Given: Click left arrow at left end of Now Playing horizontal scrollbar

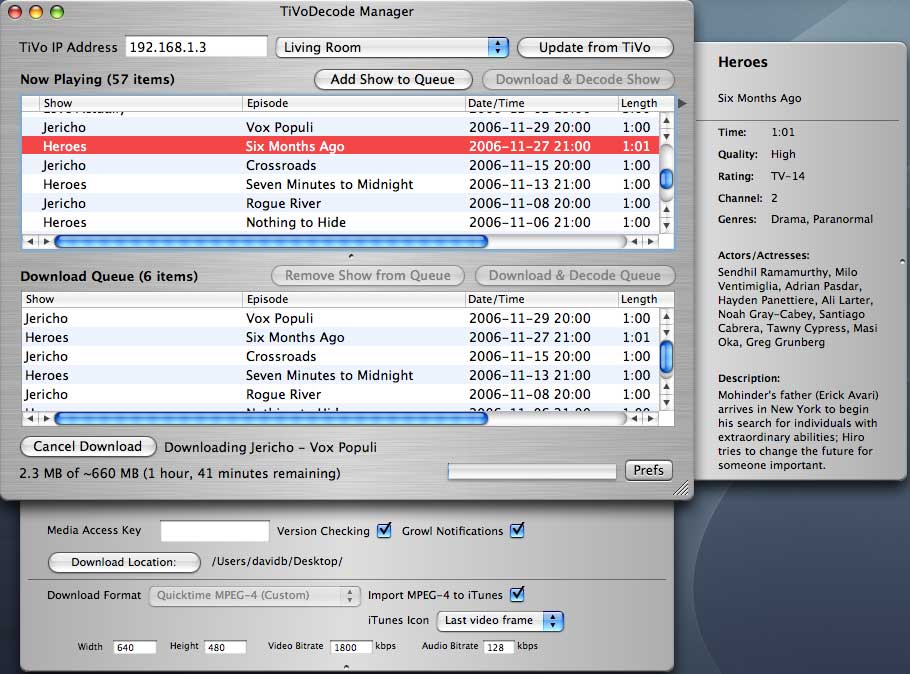Looking at the screenshot, I should [30, 241].
